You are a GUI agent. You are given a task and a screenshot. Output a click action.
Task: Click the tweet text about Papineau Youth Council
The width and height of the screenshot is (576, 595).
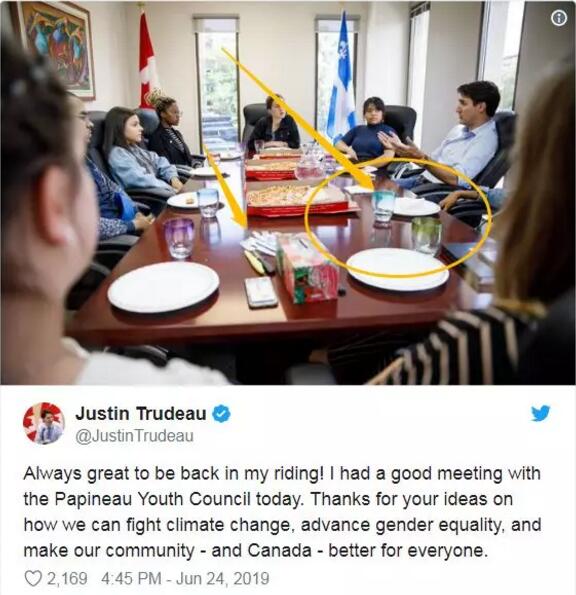coord(282,512)
